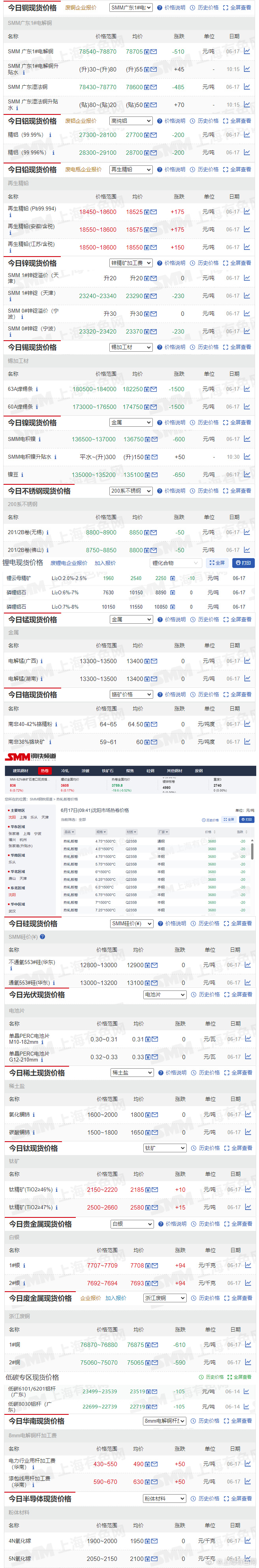The height and width of the screenshot is (1568, 259).
Task: Open trend chart icon for 4N氧化镓
Action: pyautogui.click(x=248, y=1541)
